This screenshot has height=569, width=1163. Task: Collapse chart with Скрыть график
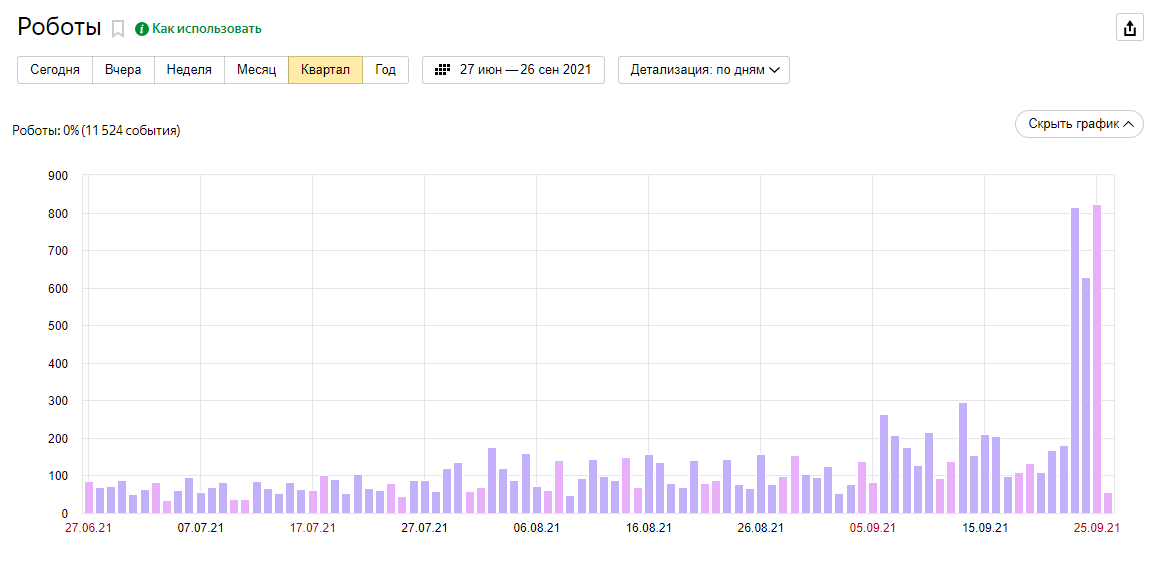[1079, 124]
